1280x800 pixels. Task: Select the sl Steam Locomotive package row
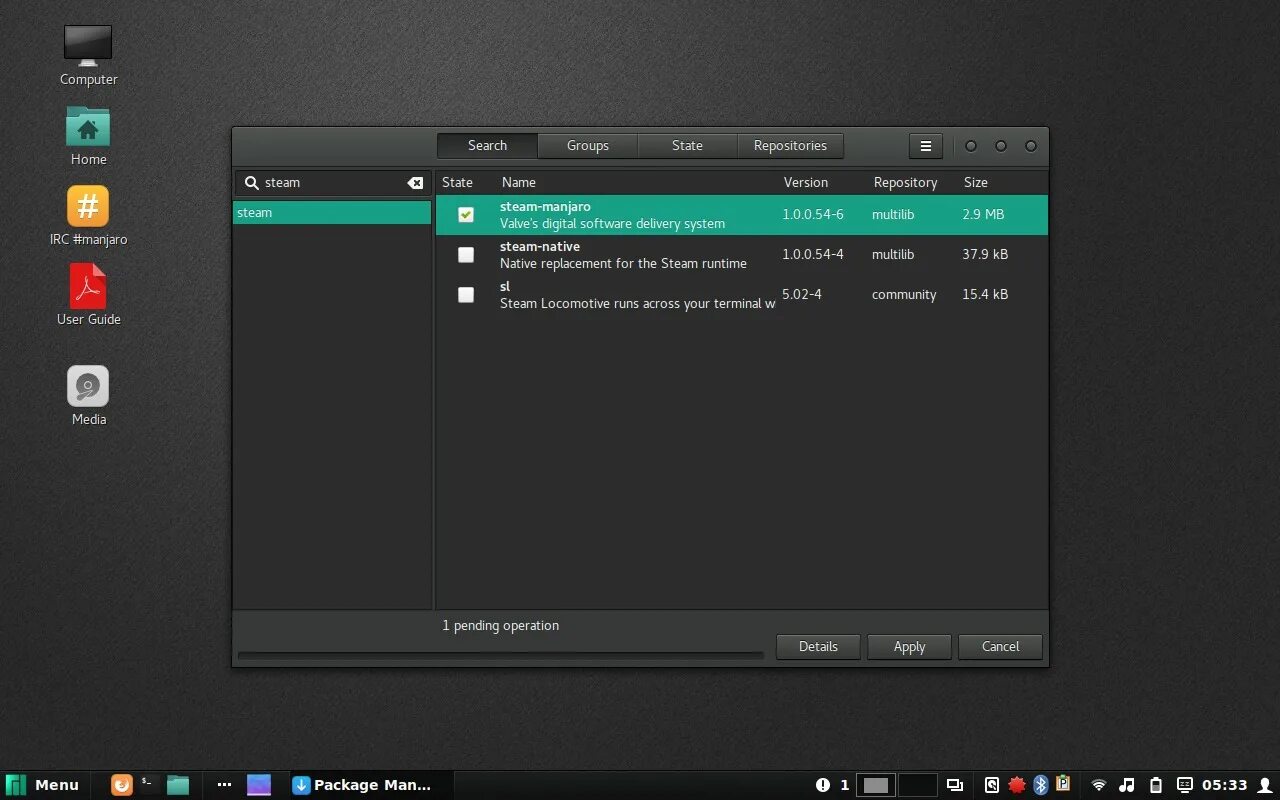pyautogui.click(x=742, y=295)
